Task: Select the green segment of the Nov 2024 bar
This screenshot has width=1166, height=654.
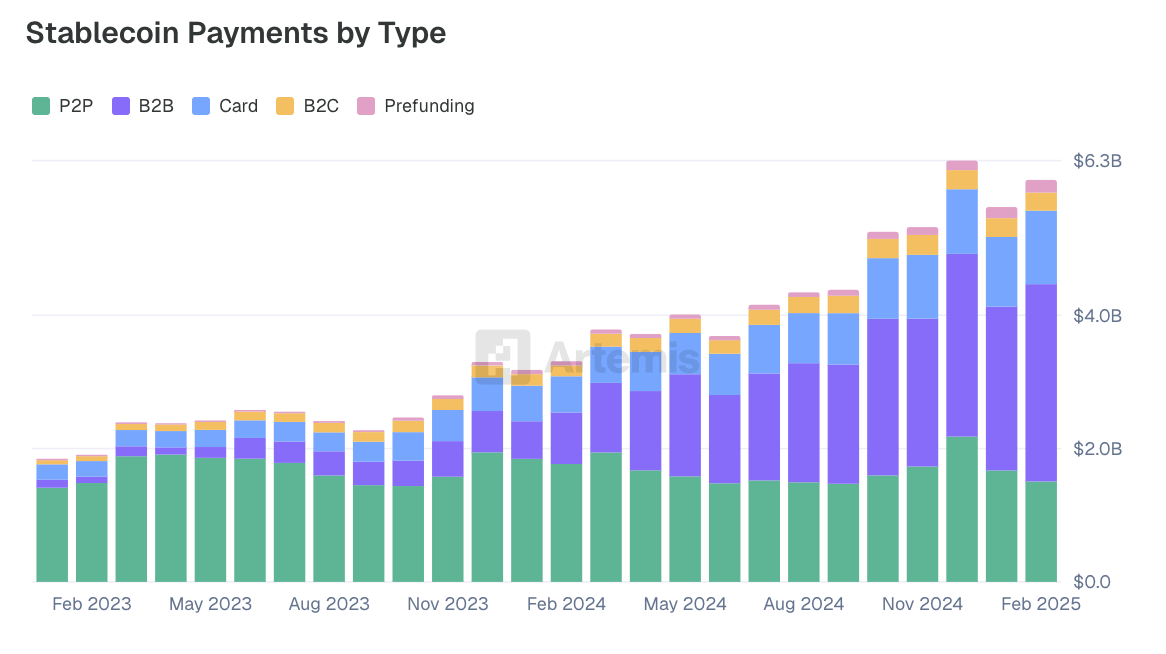Action: pyautogui.click(x=922, y=520)
